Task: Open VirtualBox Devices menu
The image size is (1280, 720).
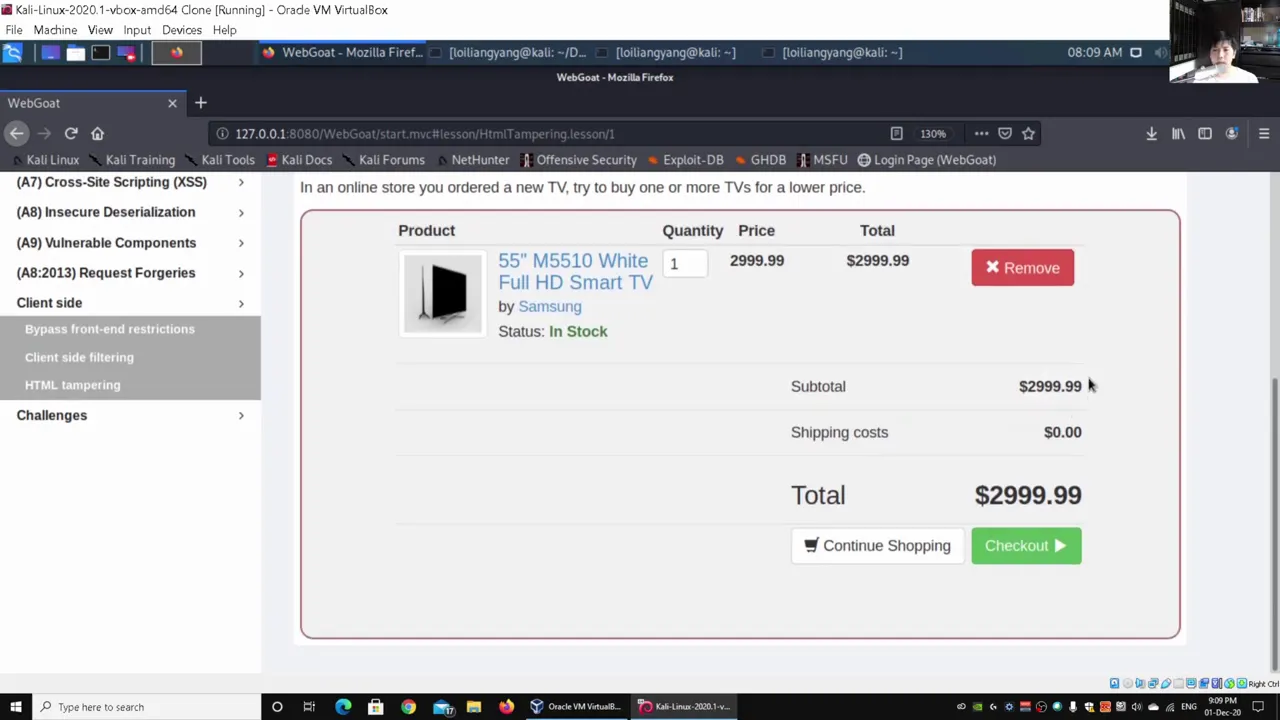Action: (x=182, y=30)
